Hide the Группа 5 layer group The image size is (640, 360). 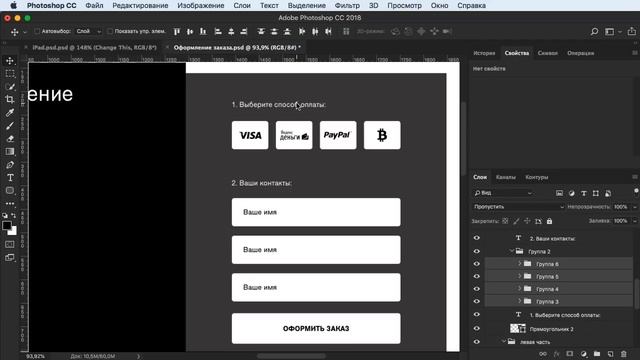click(x=476, y=276)
